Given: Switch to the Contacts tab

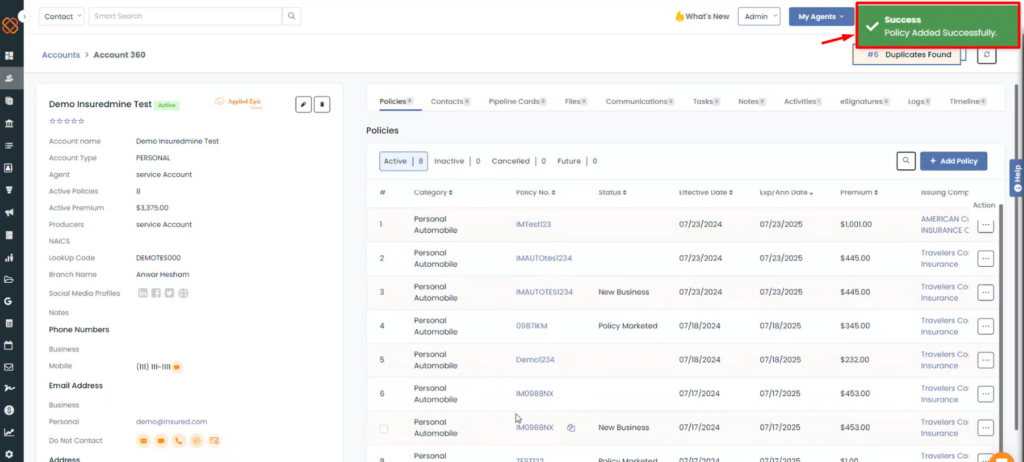Looking at the screenshot, I should (450, 102).
